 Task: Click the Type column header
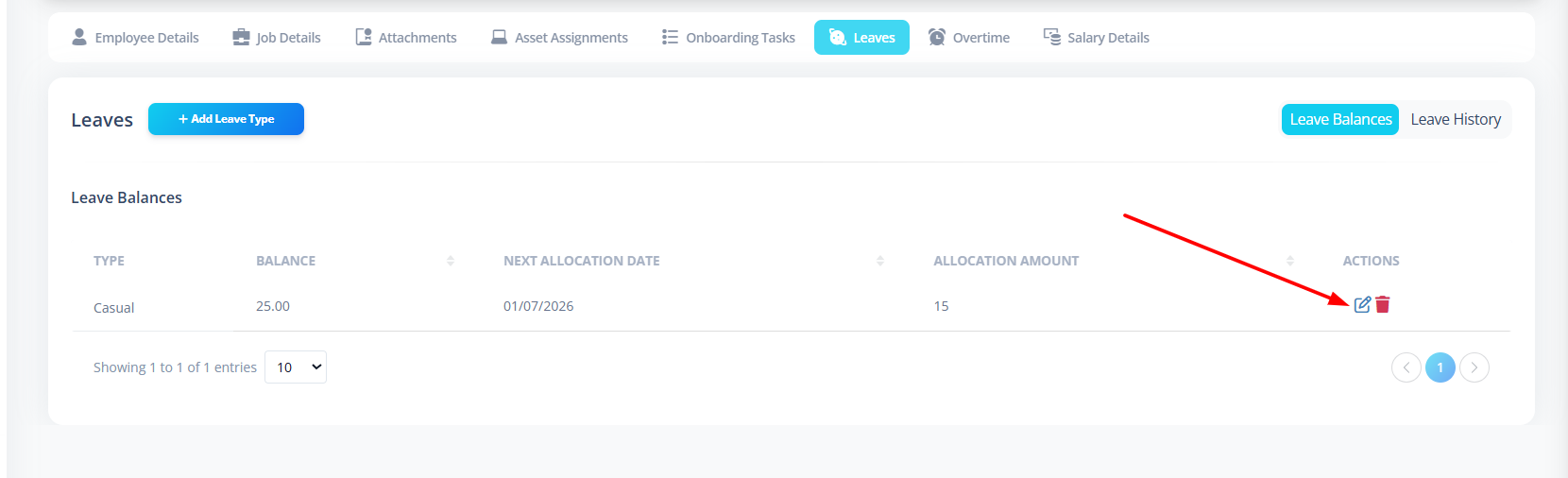pyautogui.click(x=109, y=261)
